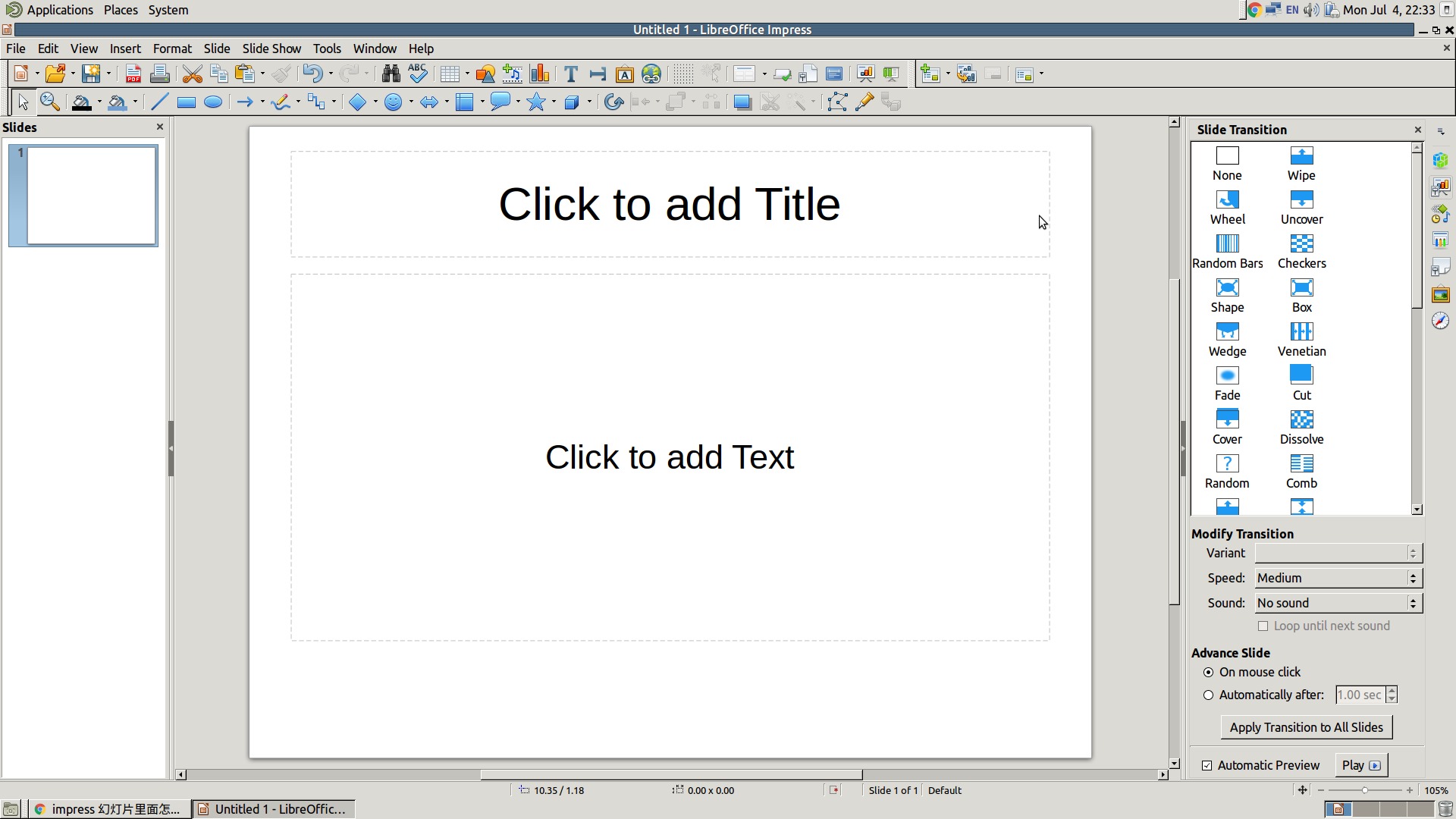The width and height of the screenshot is (1456, 819).
Task: Click the zoom in plus in status bar
Action: pos(1410,791)
